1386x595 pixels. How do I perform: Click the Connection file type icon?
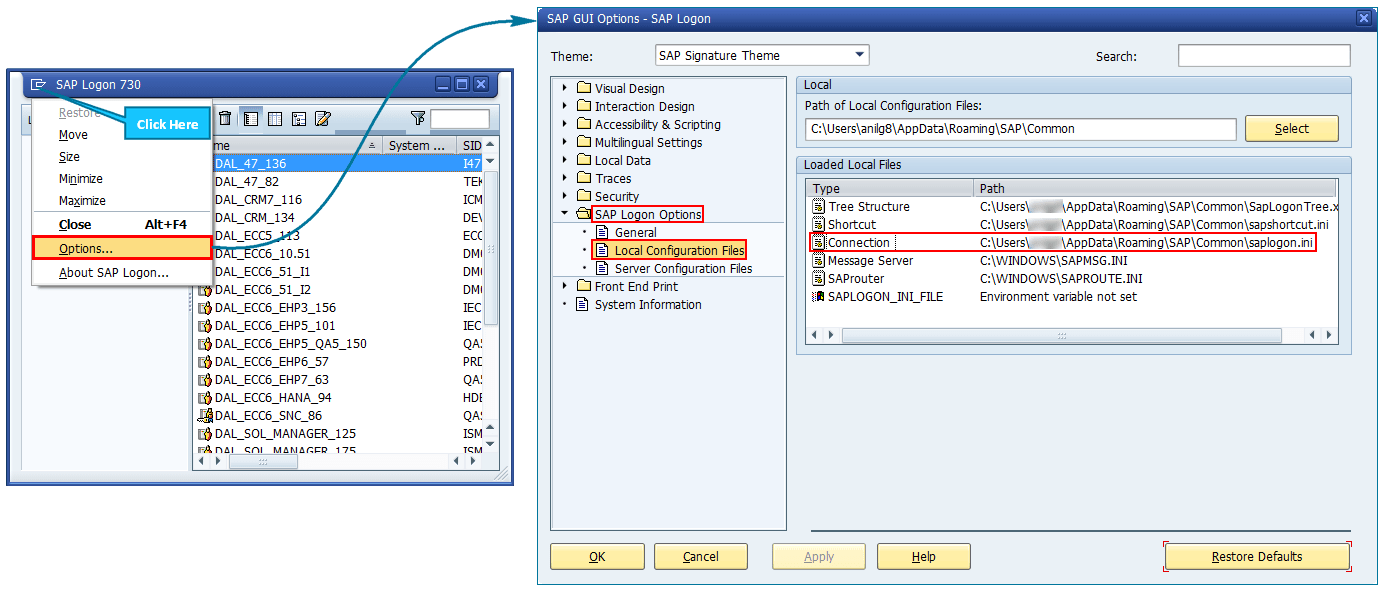[x=817, y=242]
